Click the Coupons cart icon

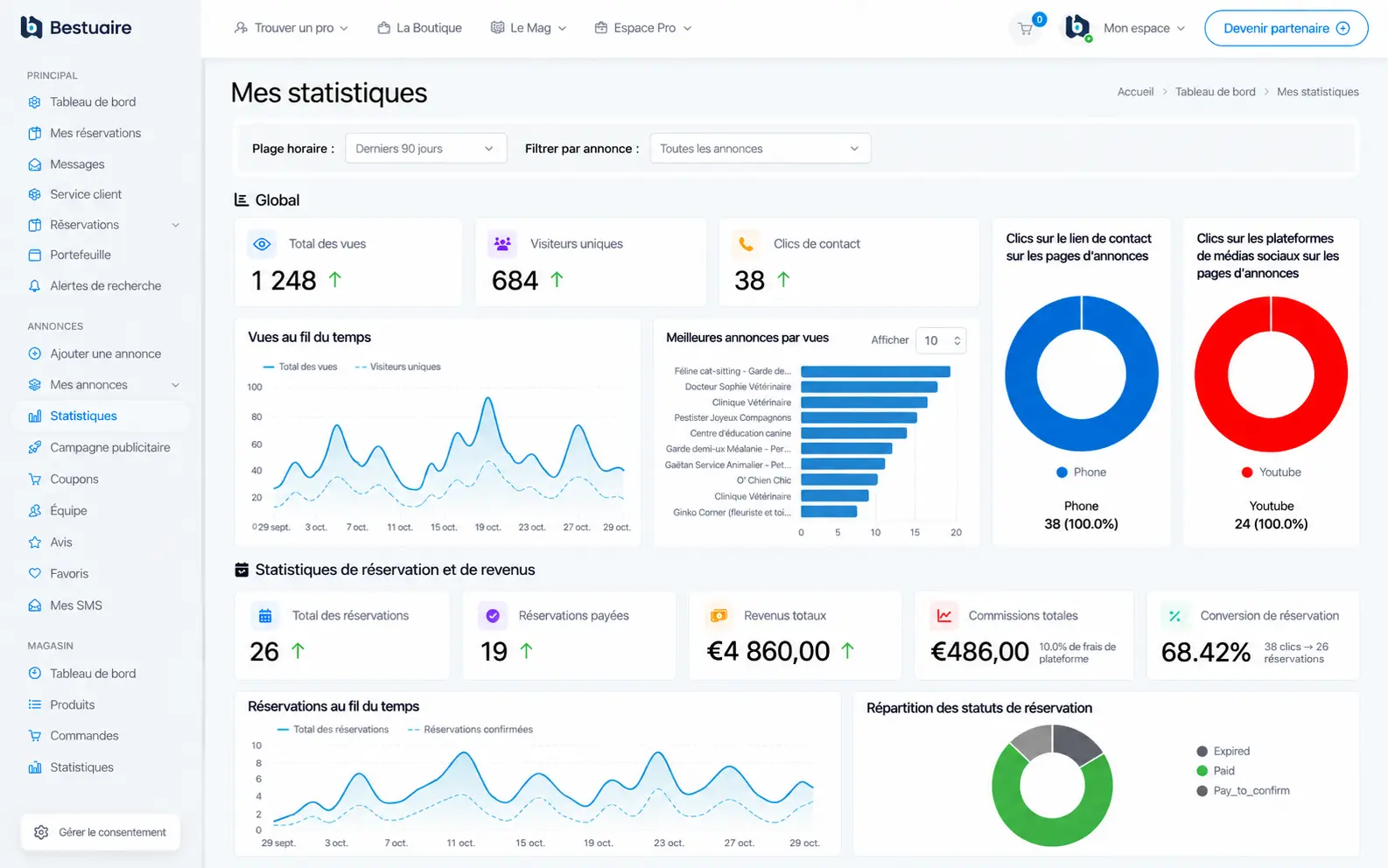click(35, 479)
